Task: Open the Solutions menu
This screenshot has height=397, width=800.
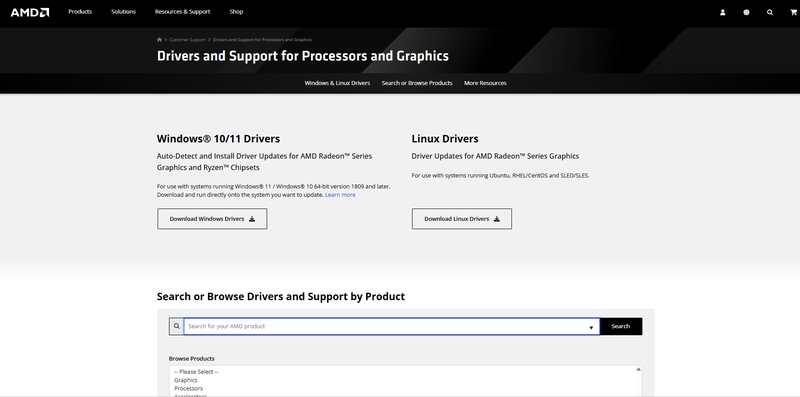Action: pos(123,12)
